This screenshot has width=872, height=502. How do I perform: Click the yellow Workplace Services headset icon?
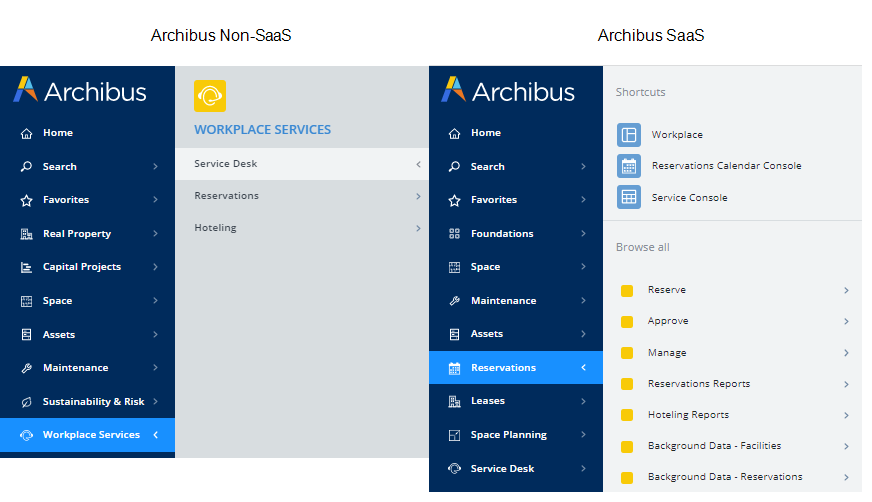[210, 96]
